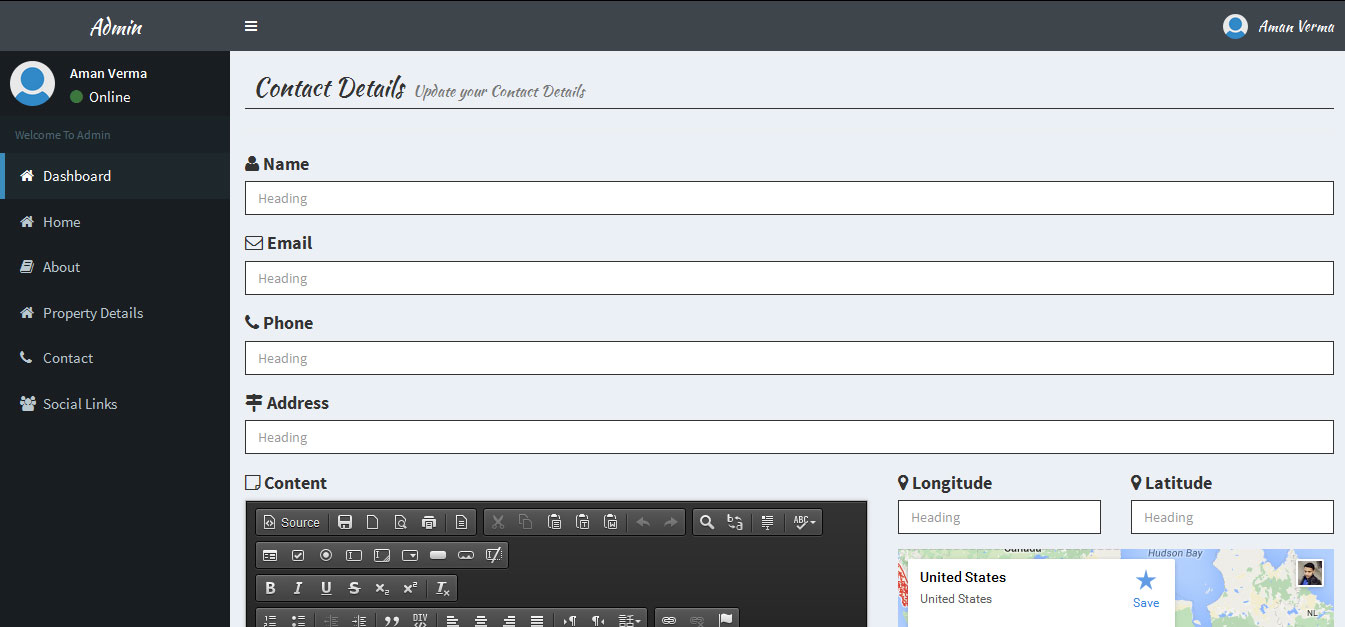Click the Save icon in editor toolbar
This screenshot has width=1345, height=627.
click(x=345, y=522)
